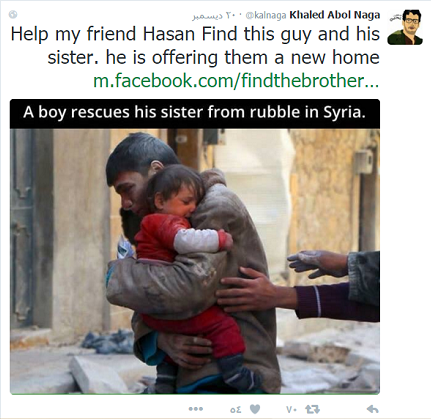View like count ٥٤ beside the heart

click(236, 409)
